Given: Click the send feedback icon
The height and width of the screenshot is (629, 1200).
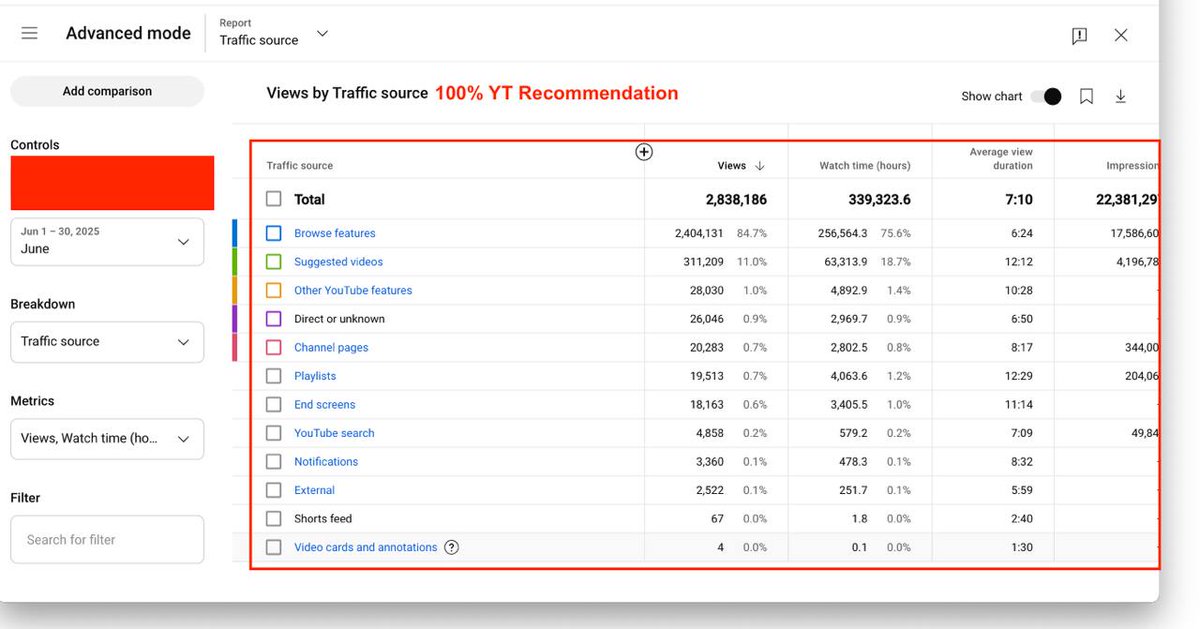Looking at the screenshot, I should pyautogui.click(x=1079, y=35).
